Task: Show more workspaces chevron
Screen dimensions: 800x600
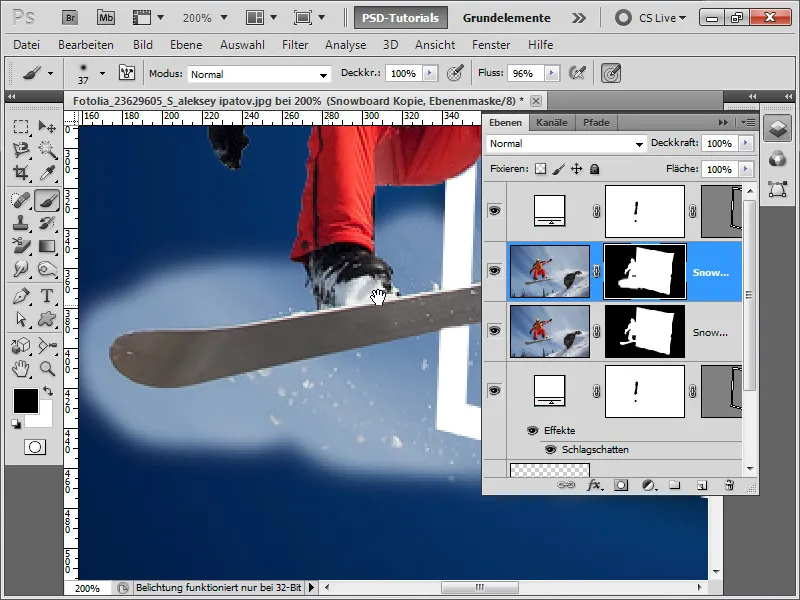Action: tap(579, 18)
